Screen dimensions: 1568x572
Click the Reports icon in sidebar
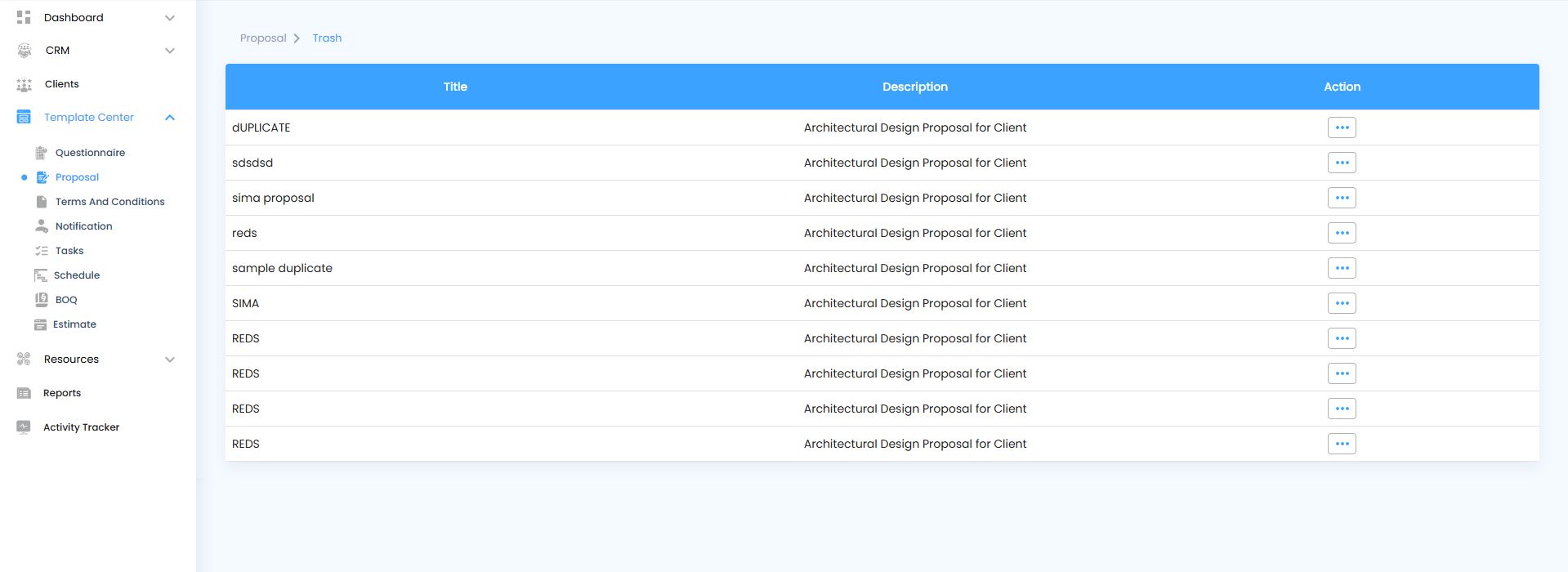[x=24, y=393]
